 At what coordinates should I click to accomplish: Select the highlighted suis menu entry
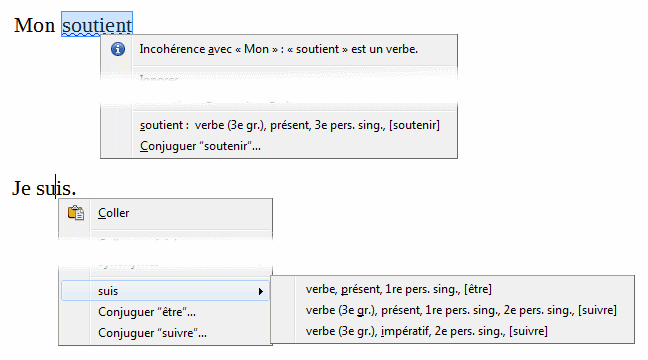[165, 291]
